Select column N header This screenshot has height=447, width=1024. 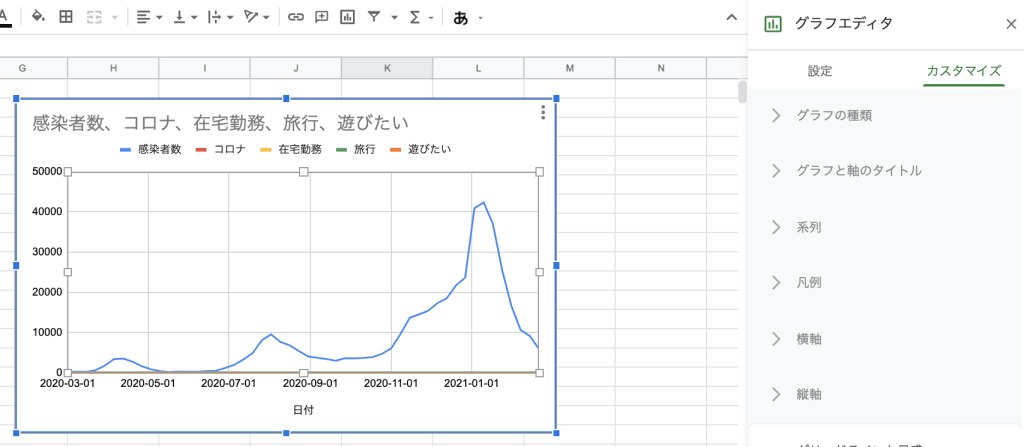[661, 68]
